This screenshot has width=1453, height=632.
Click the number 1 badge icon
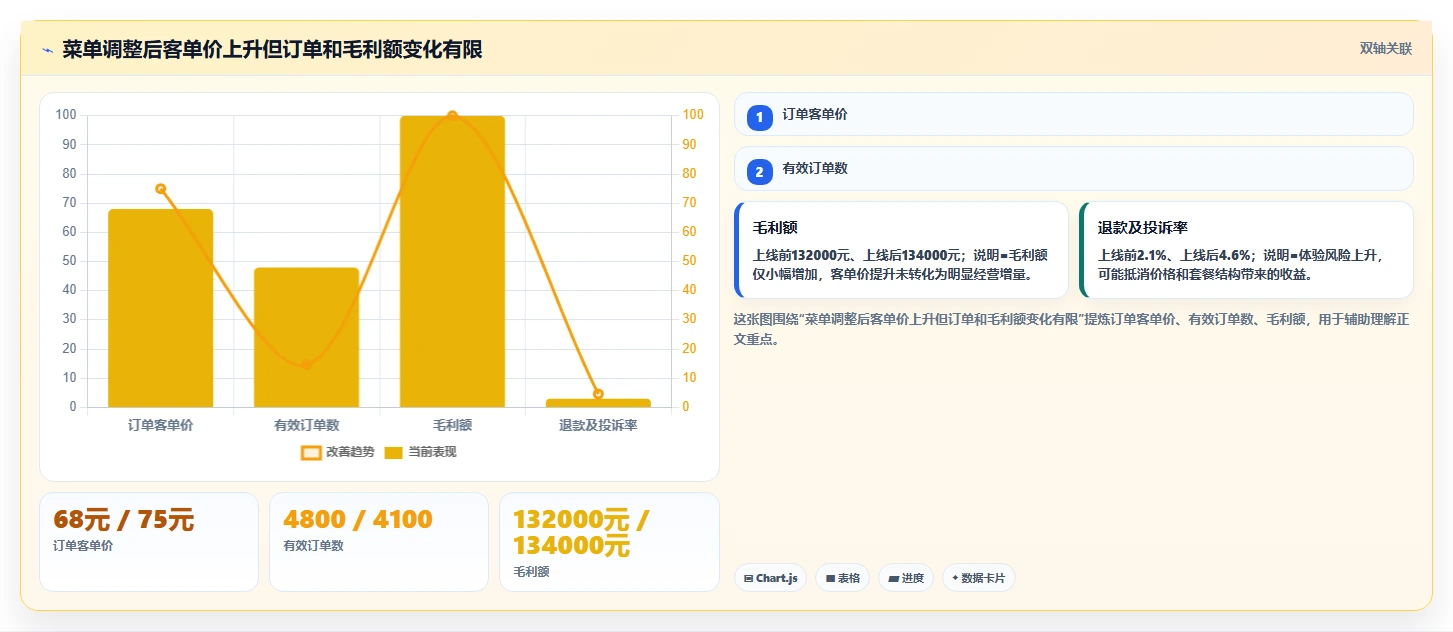(x=759, y=117)
